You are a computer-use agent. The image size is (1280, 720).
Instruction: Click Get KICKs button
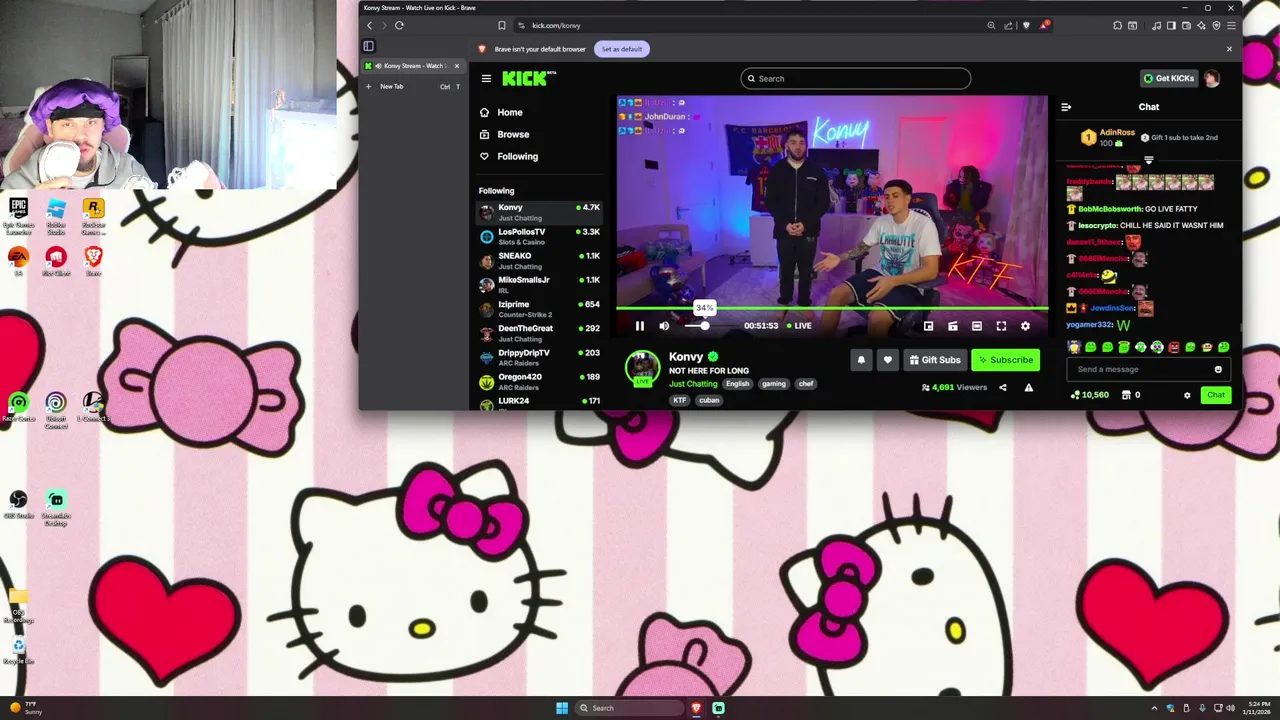1169,79
